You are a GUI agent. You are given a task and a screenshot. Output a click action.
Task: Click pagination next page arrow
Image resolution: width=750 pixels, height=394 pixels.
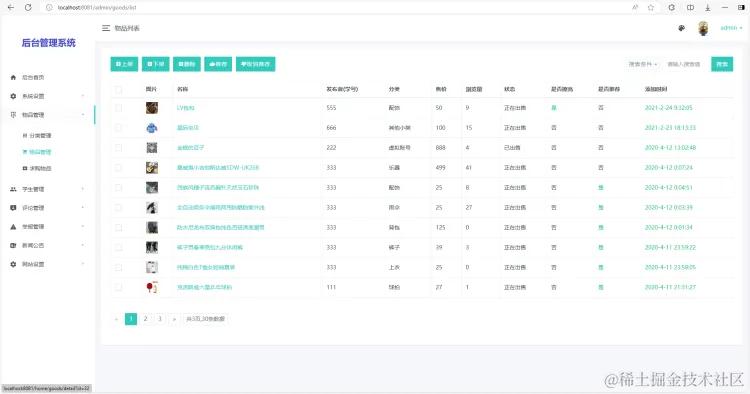(x=174, y=319)
